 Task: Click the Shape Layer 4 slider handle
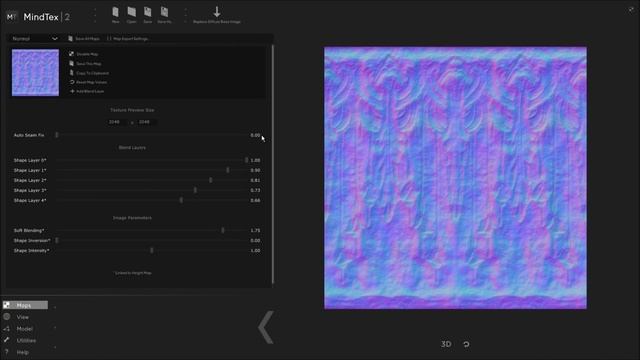pyautogui.click(x=181, y=200)
